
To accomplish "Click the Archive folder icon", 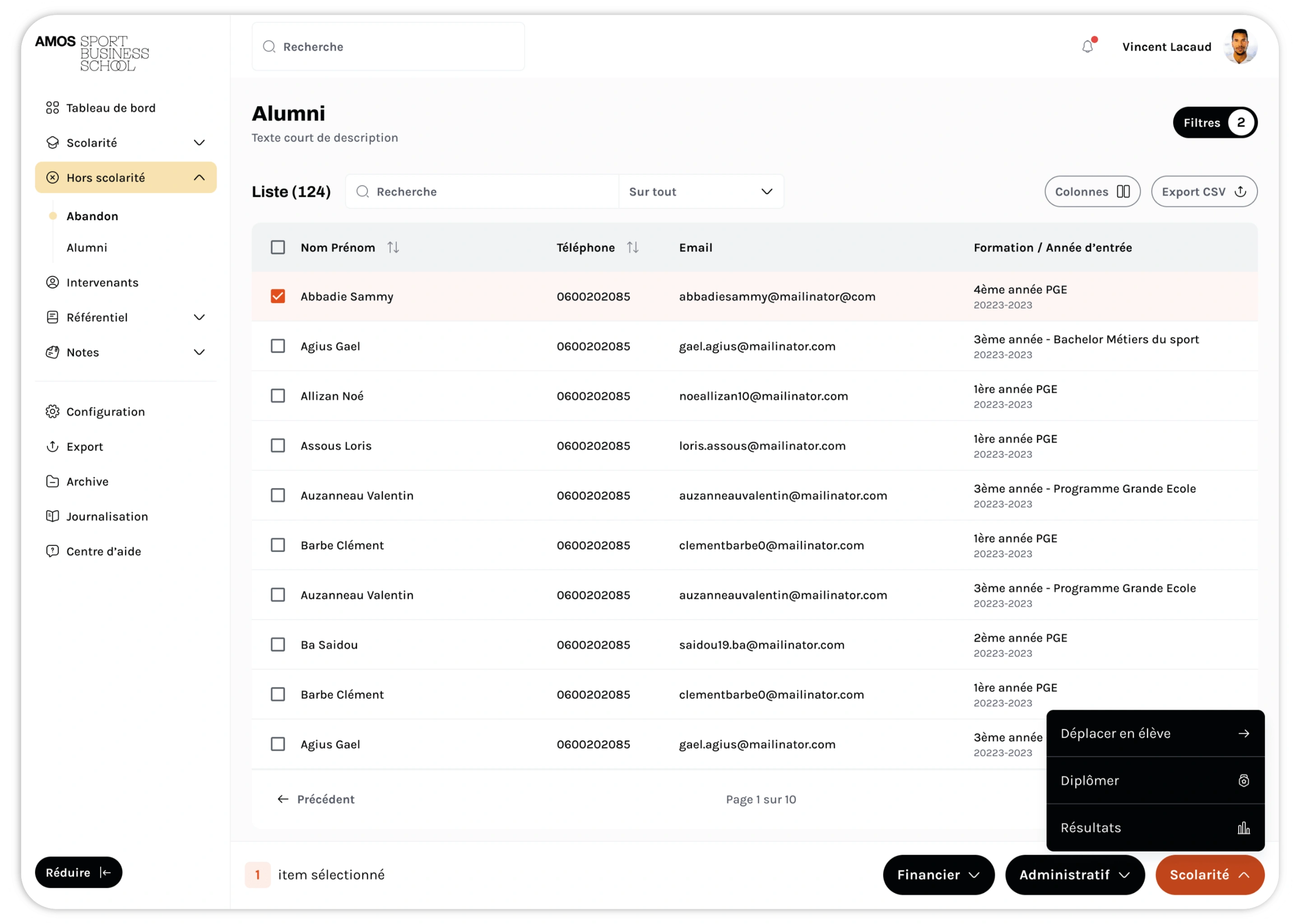I will click(x=52, y=481).
